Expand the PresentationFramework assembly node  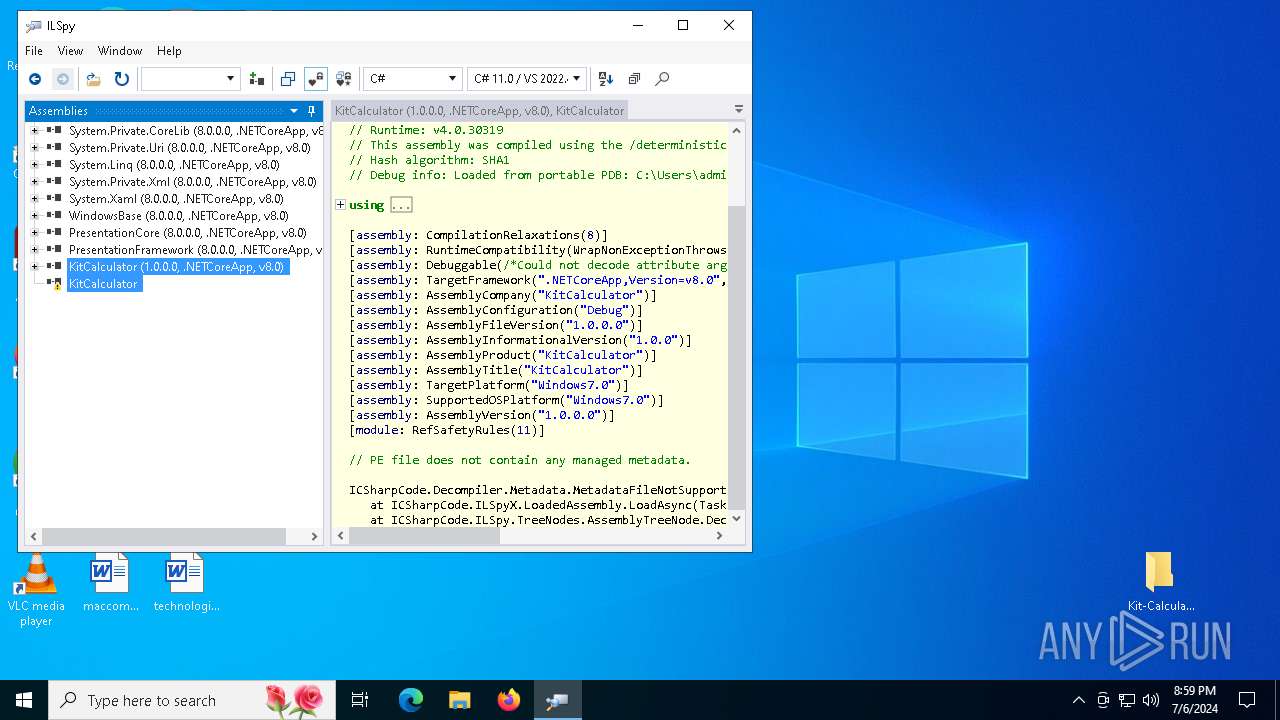35,250
